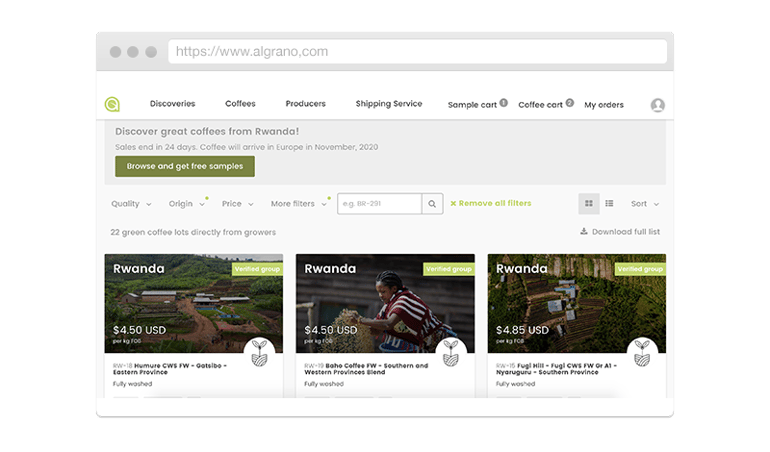Switch to list view icon
This screenshot has height=452, width=770.
[x=609, y=203]
